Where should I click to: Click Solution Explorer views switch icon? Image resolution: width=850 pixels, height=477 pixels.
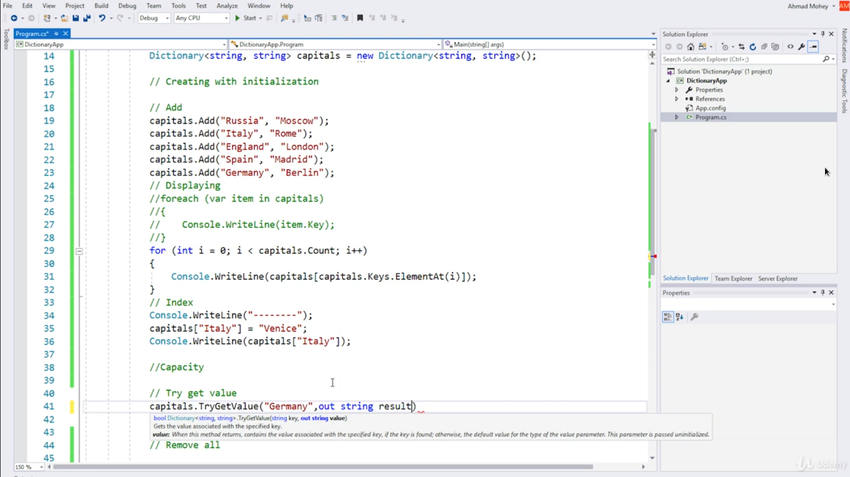[x=703, y=47]
